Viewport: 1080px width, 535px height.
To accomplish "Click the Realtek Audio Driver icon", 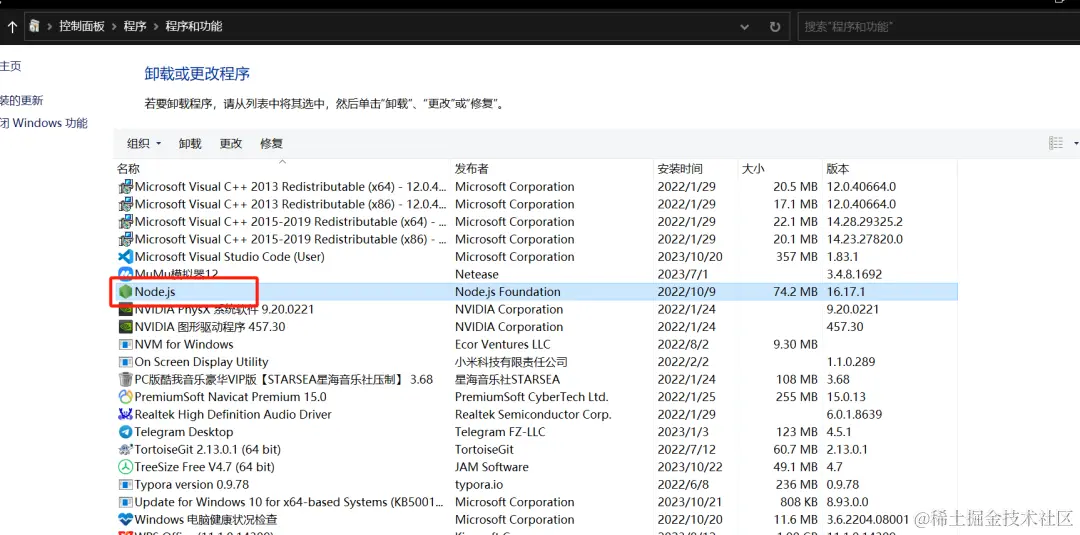I will [125, 415].
